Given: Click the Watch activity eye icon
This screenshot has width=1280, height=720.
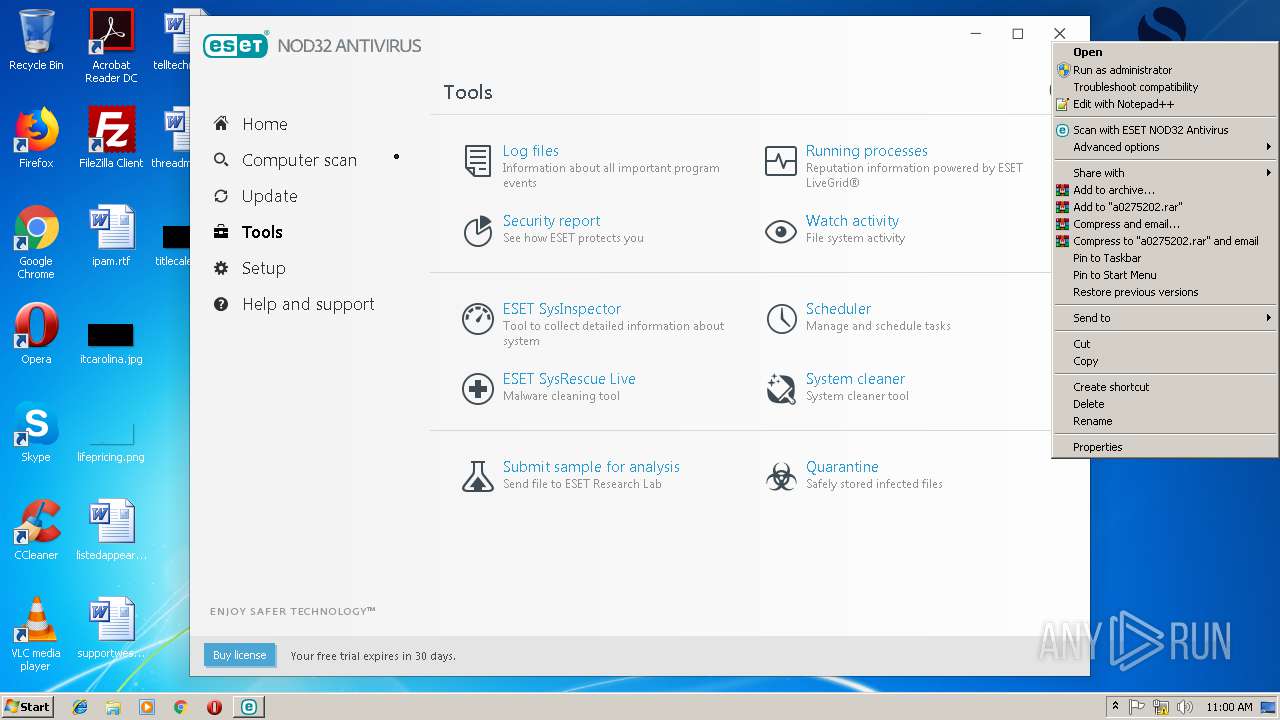Looking at the screenshot, I should pyautogui.click(x=780, y=232).
